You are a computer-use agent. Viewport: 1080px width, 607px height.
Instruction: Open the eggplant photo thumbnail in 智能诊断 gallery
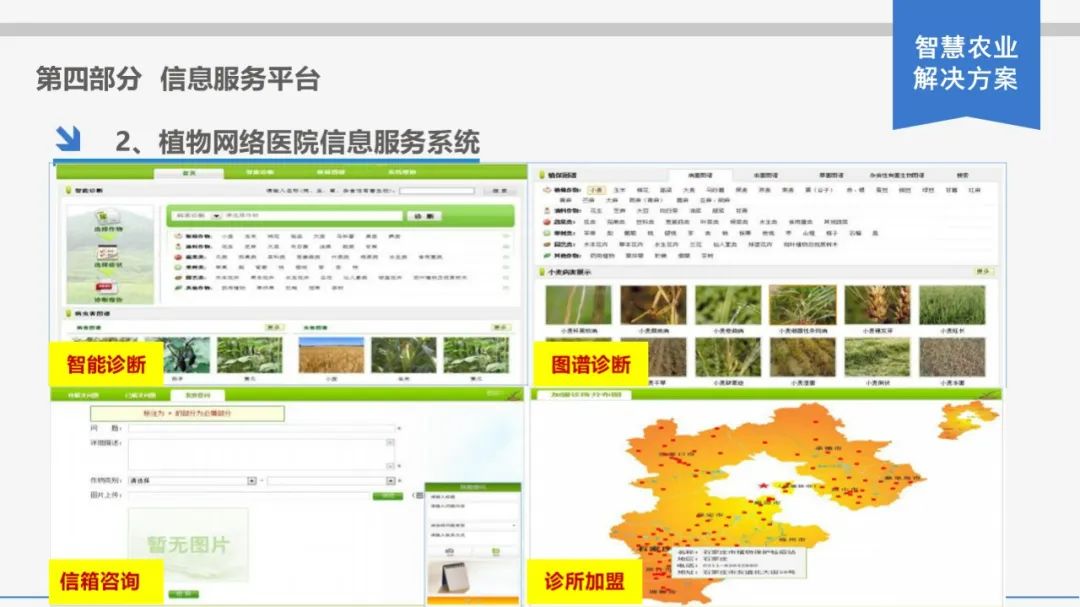tap(187, 355)
